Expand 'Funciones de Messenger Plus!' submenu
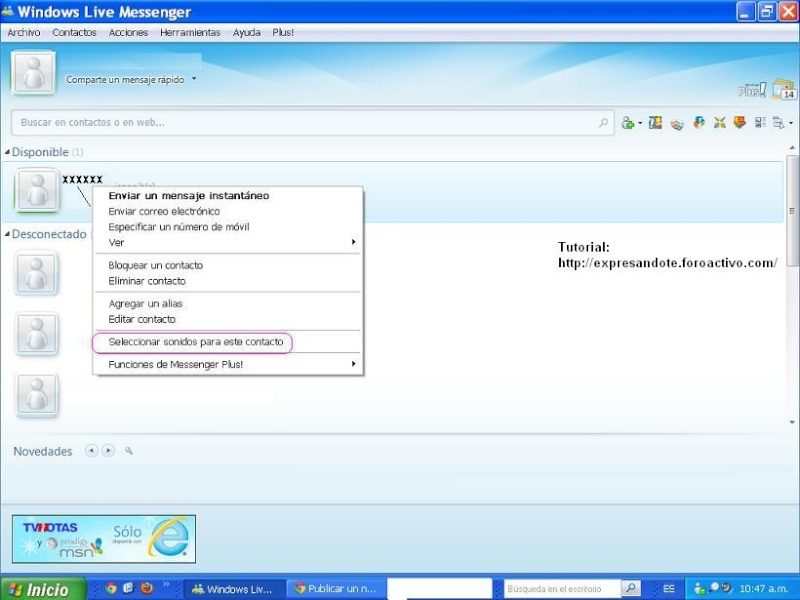Screen dimensions: 800x600 228,364
